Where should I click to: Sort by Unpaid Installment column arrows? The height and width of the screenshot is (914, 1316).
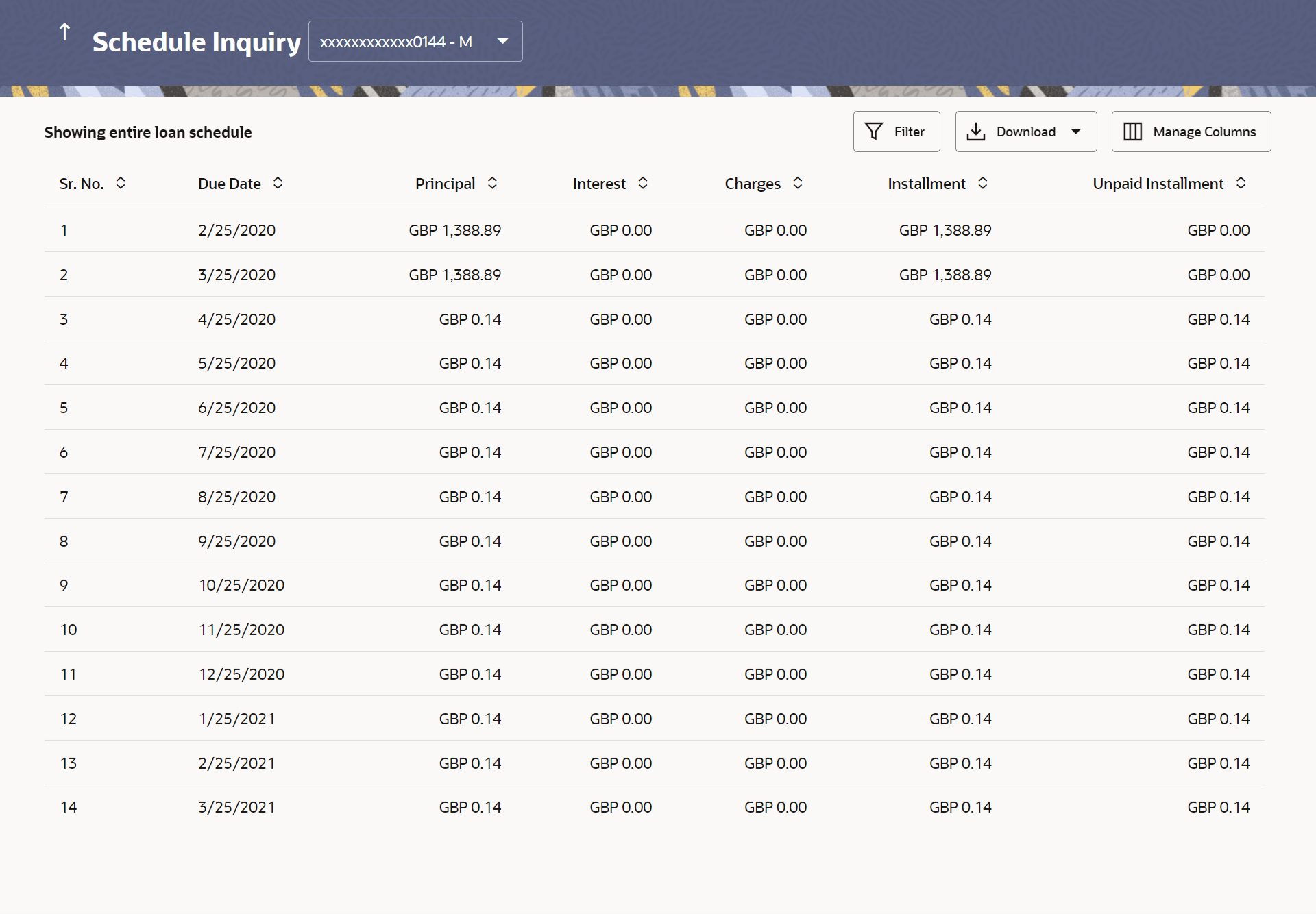1241,183
